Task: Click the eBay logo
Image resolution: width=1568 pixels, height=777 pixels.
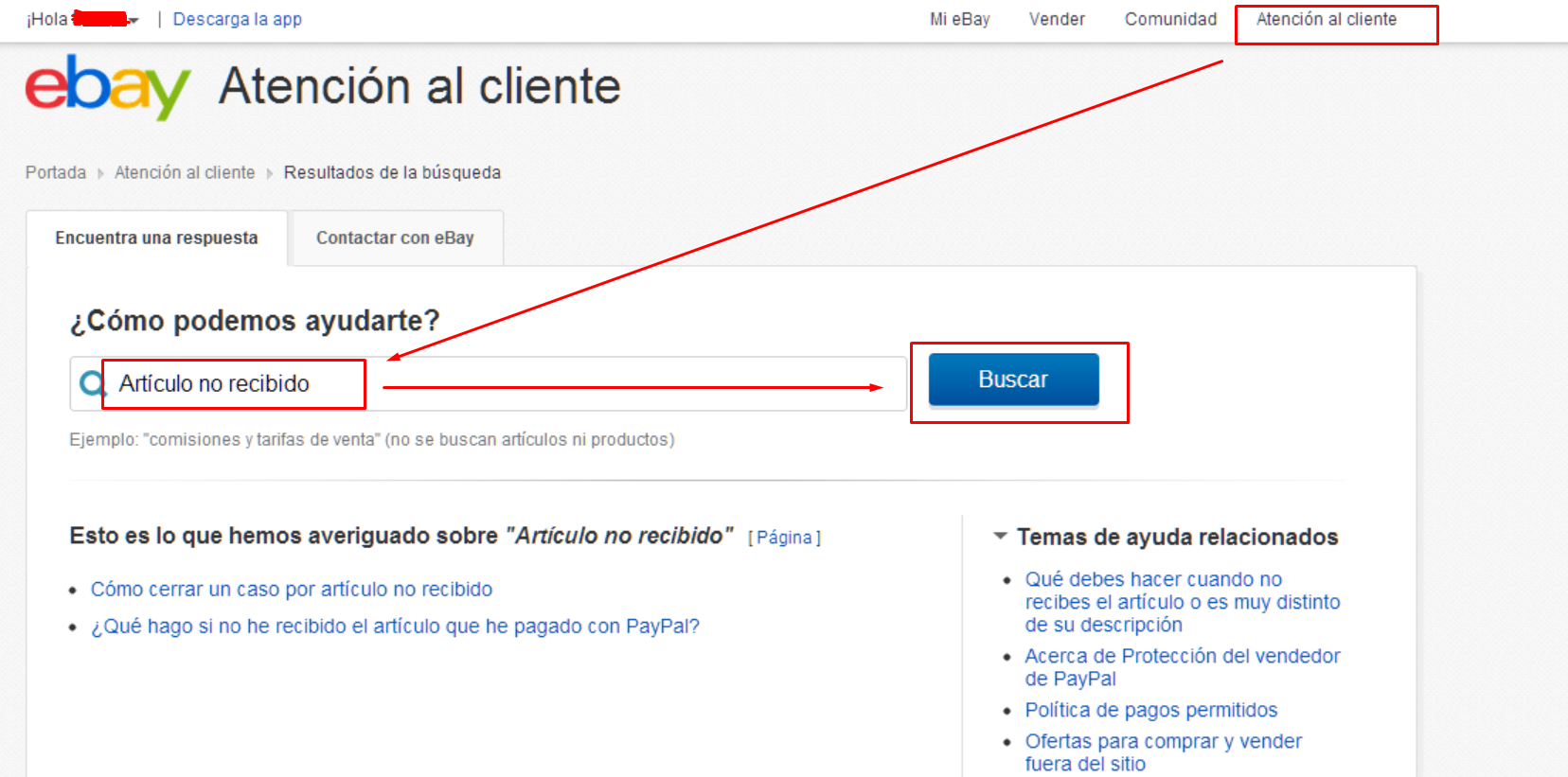Action: (x=107, y=86)
